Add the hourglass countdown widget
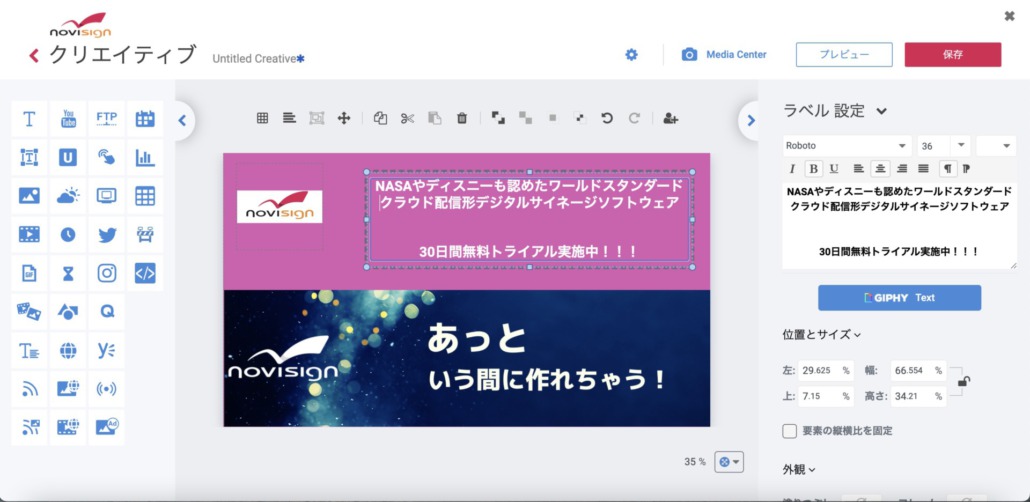This screenshot has width=1030, height=502. (68, 273)
